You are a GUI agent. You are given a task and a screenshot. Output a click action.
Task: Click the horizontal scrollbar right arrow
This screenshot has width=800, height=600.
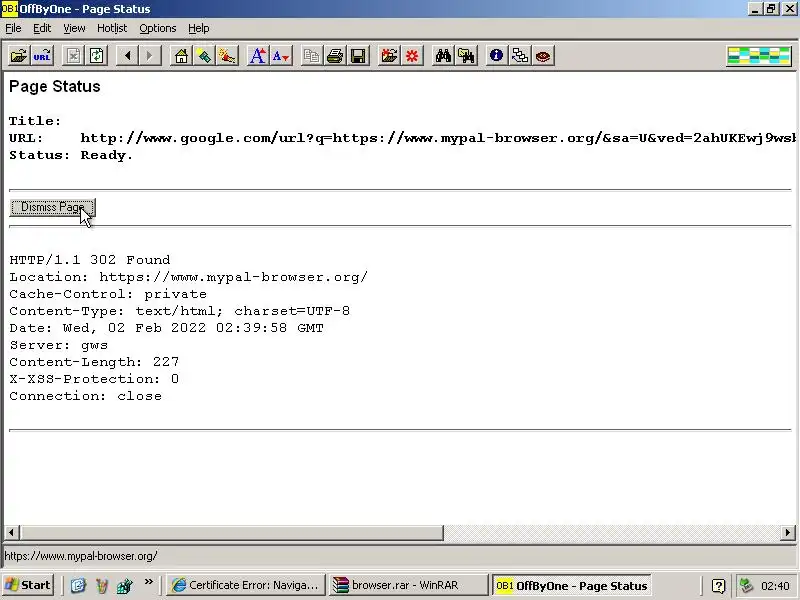click(x=788, y=533)
